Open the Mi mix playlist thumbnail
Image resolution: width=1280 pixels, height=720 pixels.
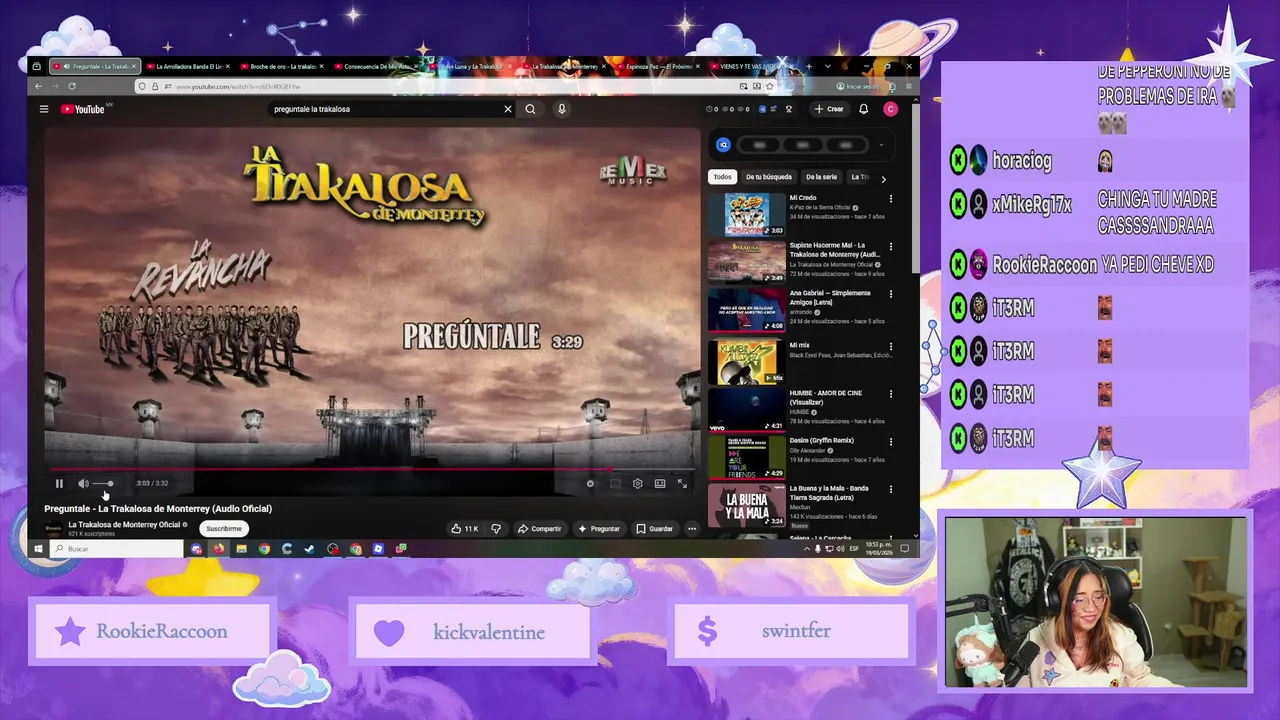click(747, 362)
